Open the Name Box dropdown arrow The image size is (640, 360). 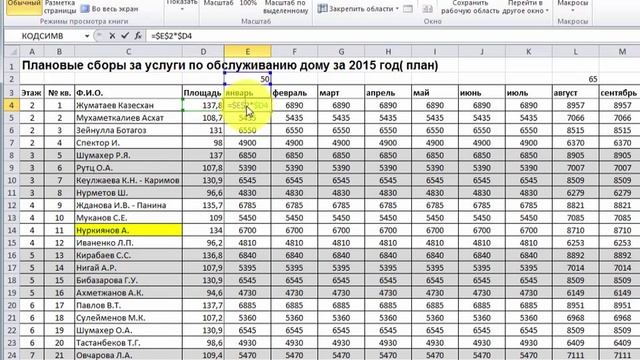pyautogui.click(x=87, y=36)
